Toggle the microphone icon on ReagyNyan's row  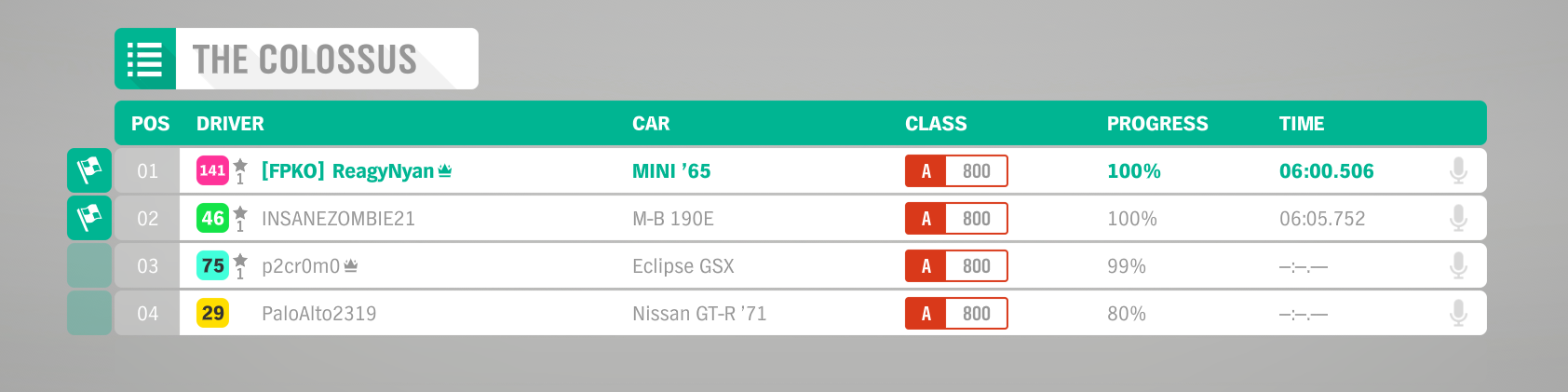coord(1458,170)
